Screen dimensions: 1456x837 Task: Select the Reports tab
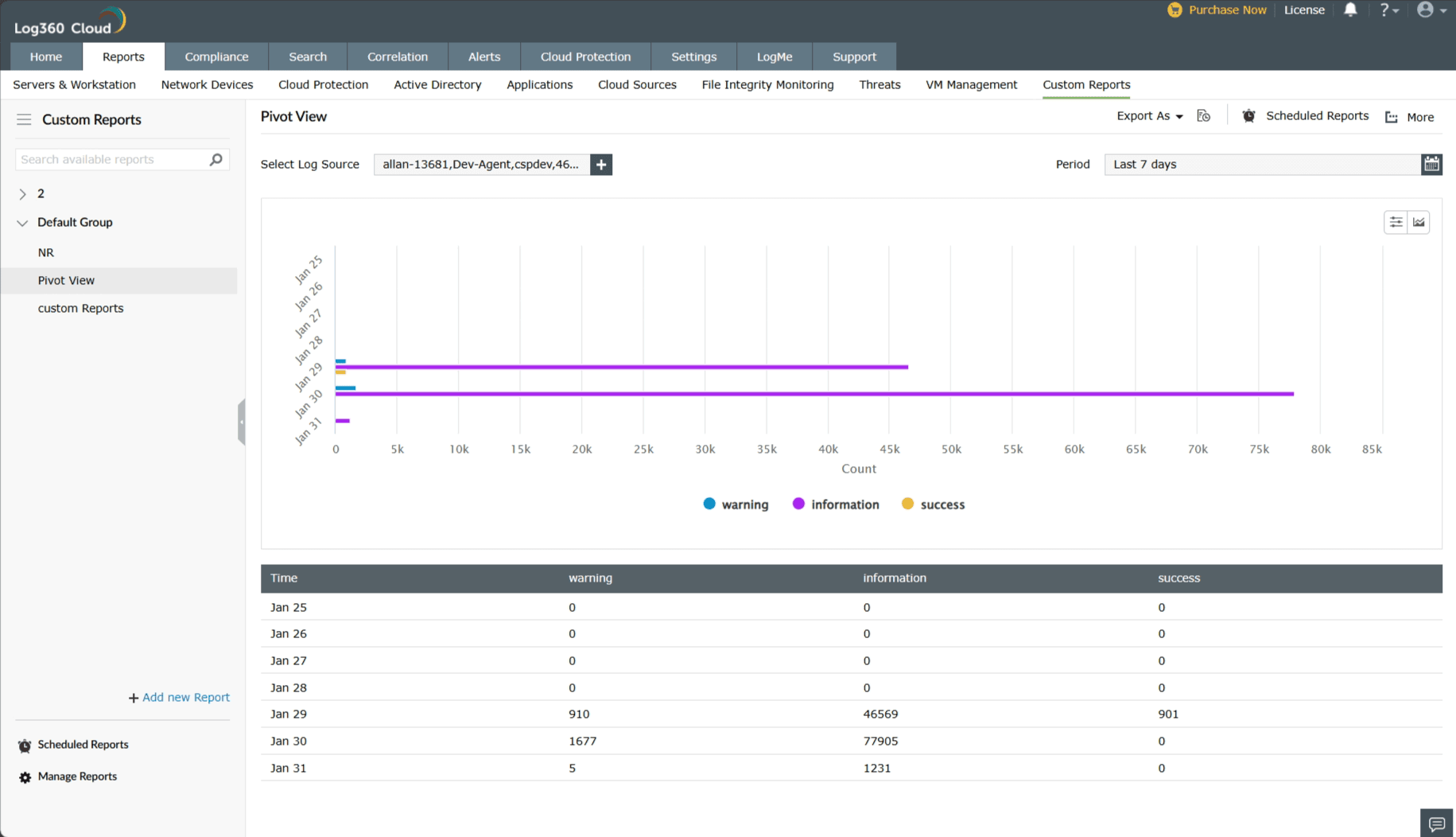(x=123, y=56)
